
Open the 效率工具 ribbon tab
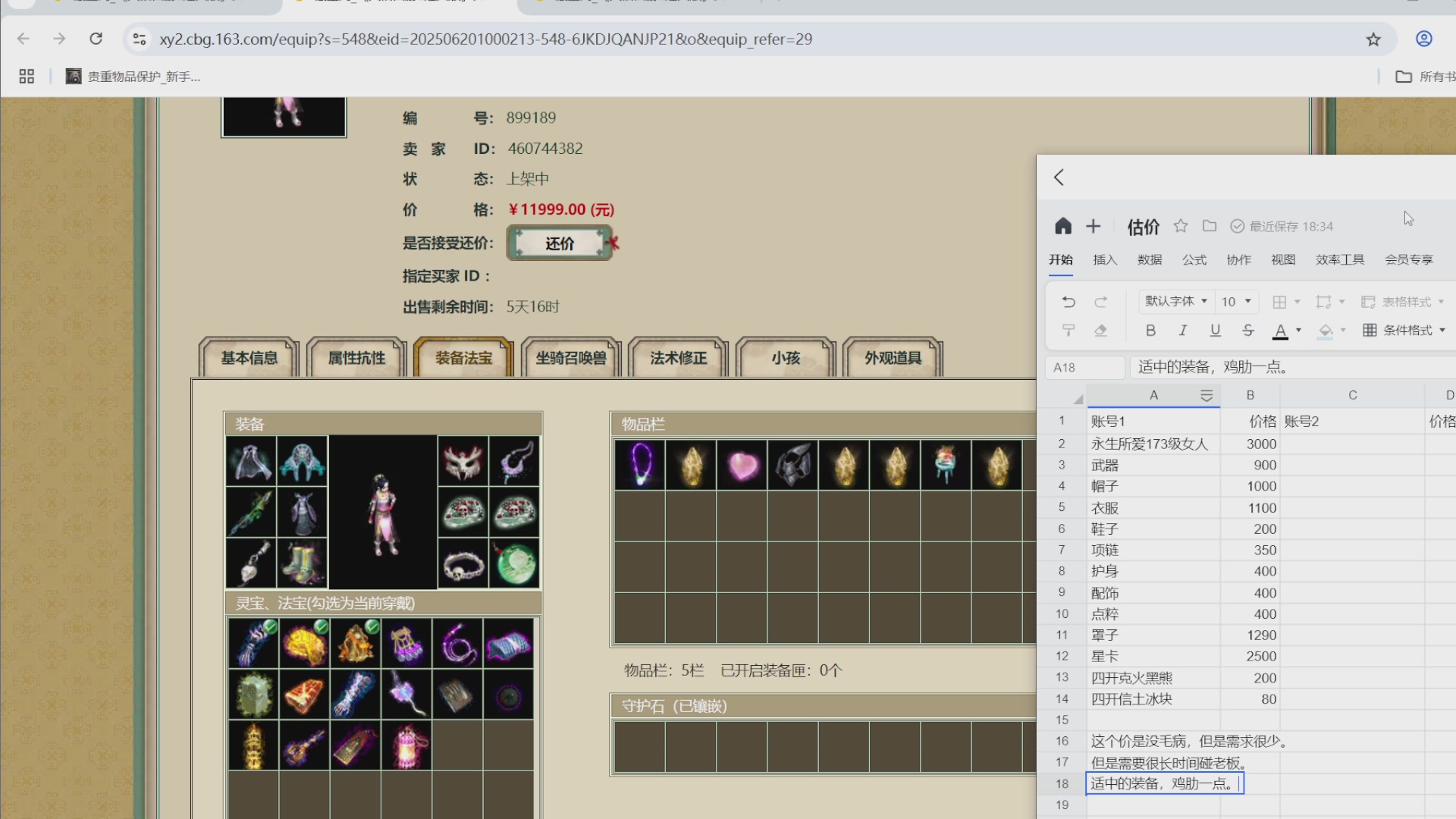coord(1340,260)
